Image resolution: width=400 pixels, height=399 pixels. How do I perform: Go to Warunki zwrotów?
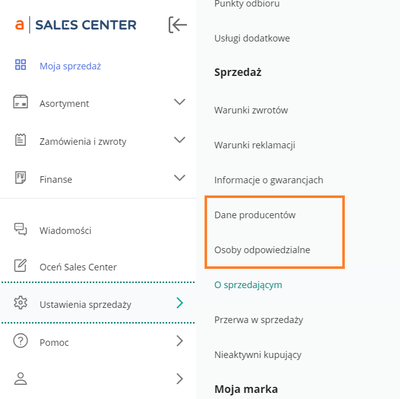click(251, 110)
